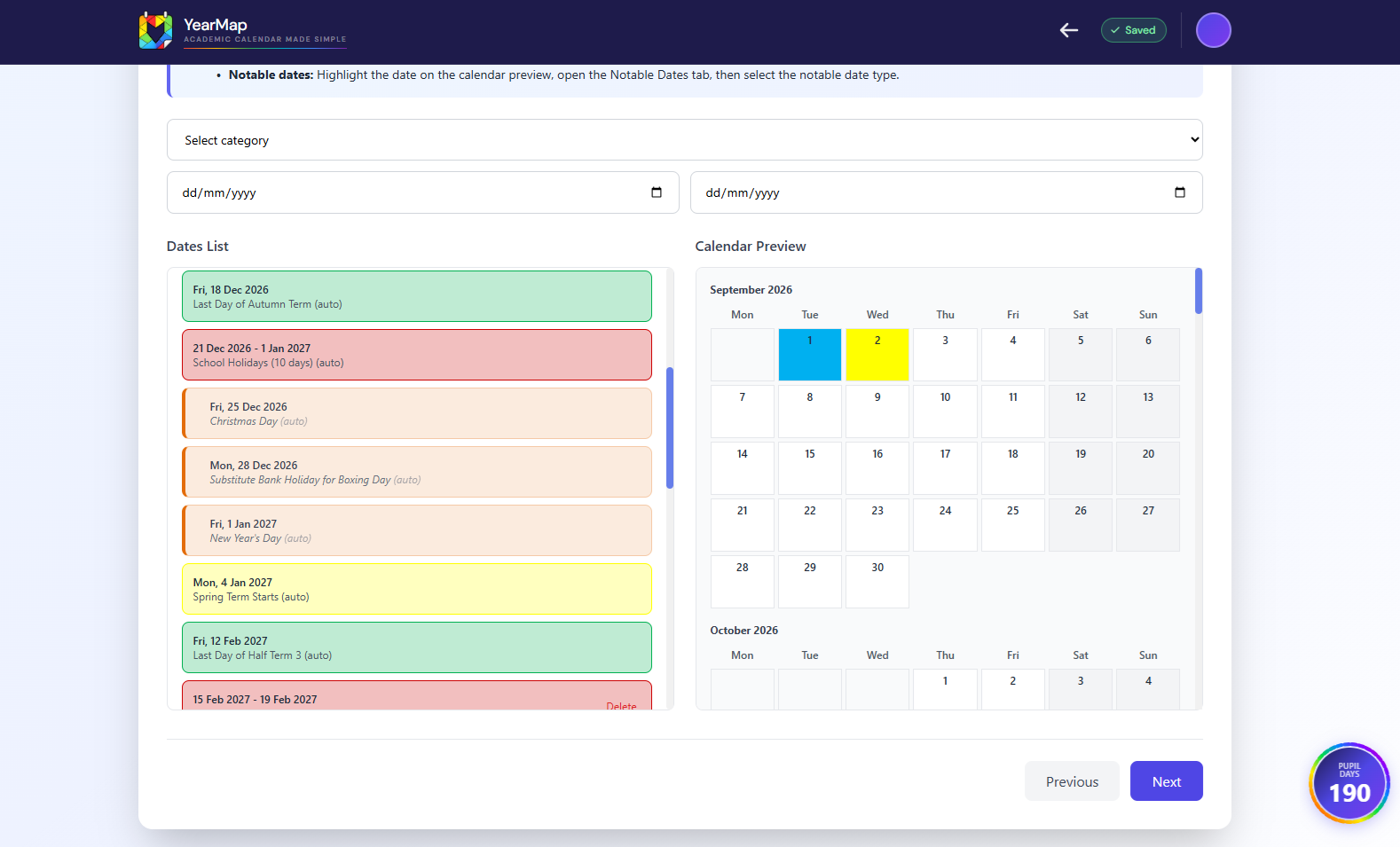This screenshot has height=847, width=1400.
Task: Open the purple user avatar menu
Action: [1213, 30]
